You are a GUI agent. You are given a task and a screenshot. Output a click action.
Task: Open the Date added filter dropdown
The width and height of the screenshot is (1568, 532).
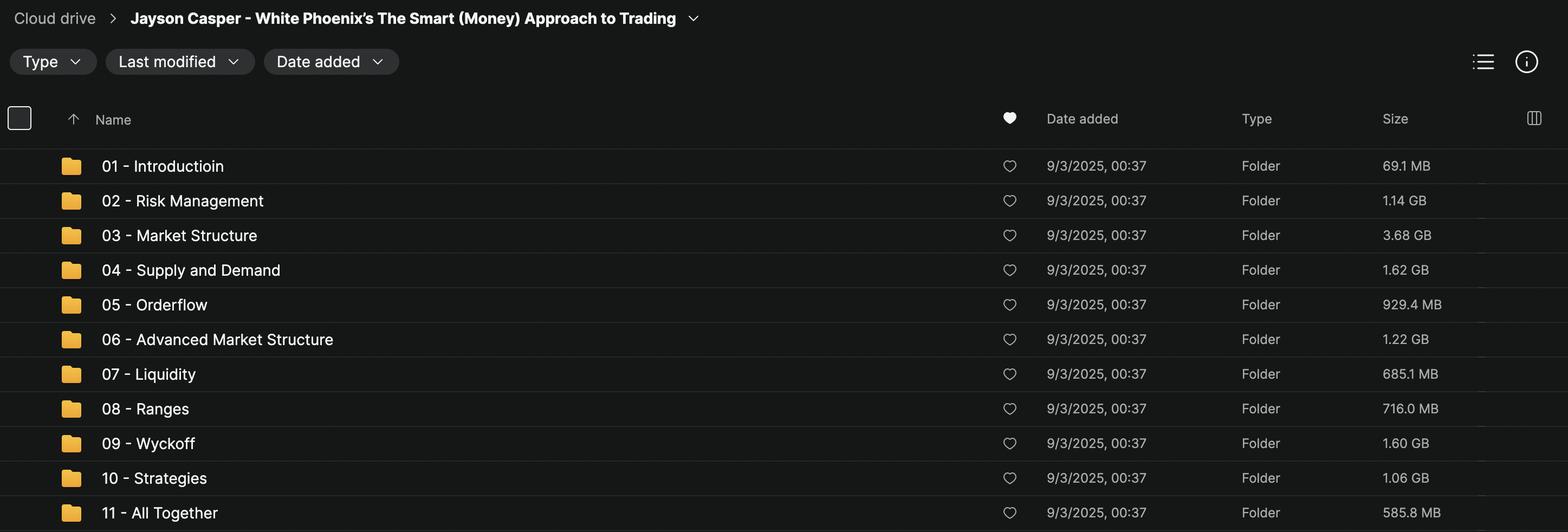click(x=331, y=61)
